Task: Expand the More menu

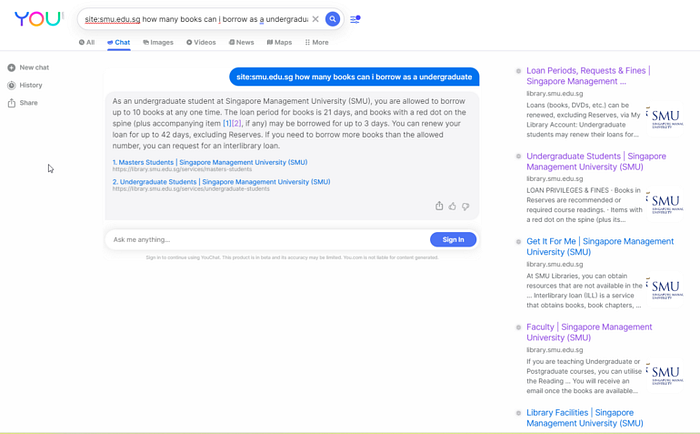Action: point(317,42)
